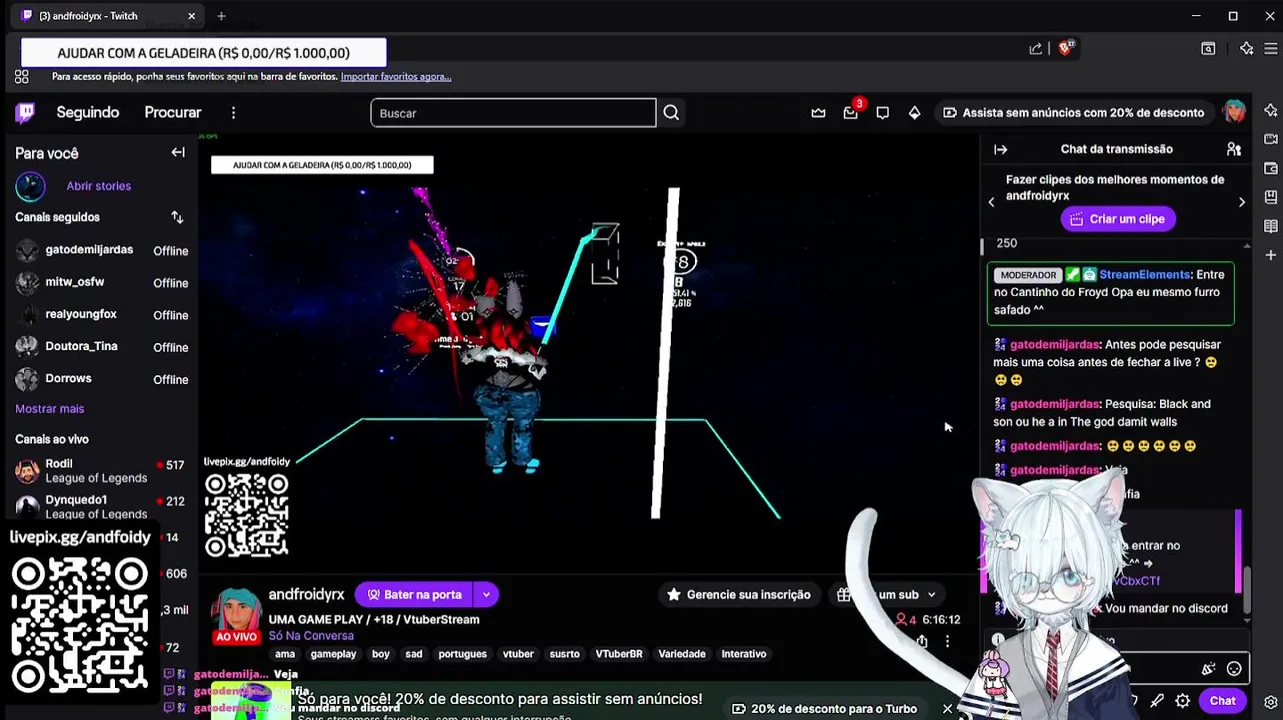Open Prime loot crown icon
Viewport: 1283px width, 720px height.
(x=818, y=113)
